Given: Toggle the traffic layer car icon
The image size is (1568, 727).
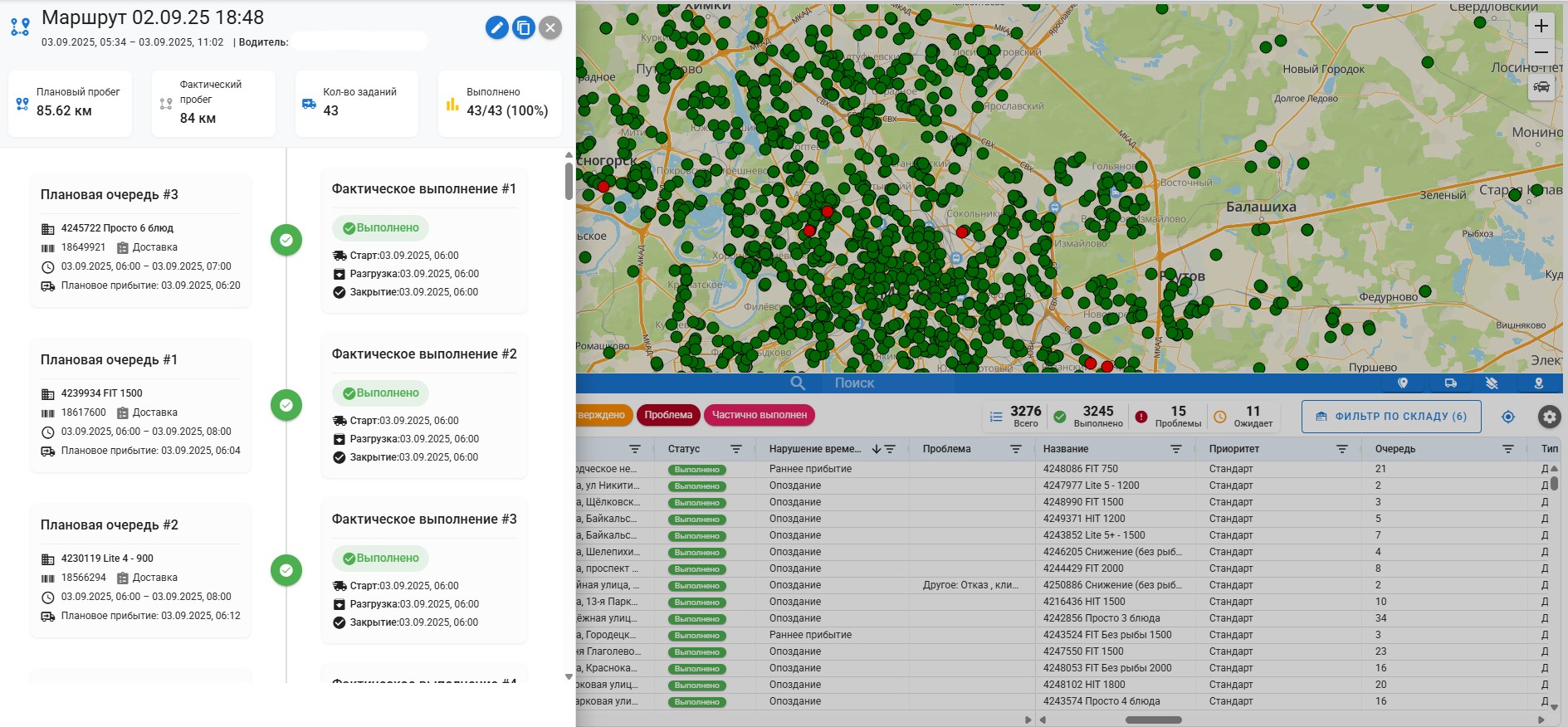Looking at the screenshot, I should pyautogui.click(x=1541, y=87).
